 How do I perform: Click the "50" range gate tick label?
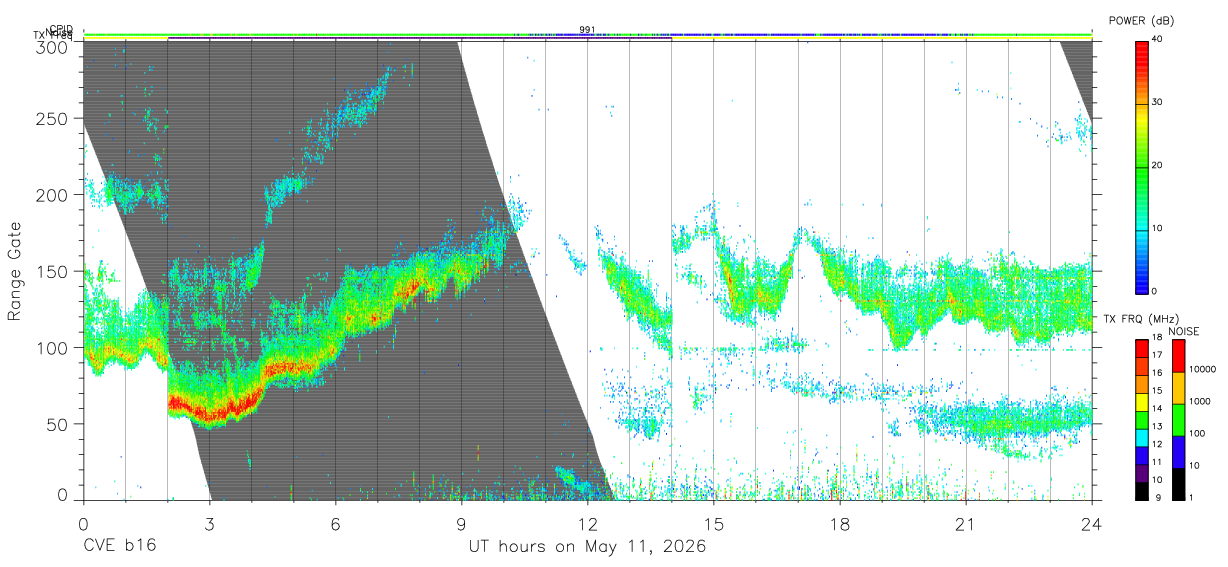[58, 424]
